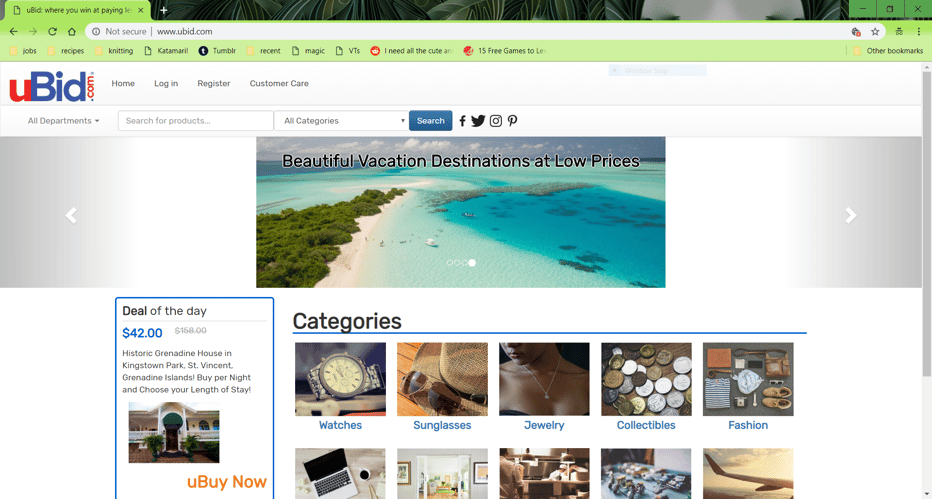Click the blue Search button
Viewport: 932px width, 499px height.
pos(430,121)
